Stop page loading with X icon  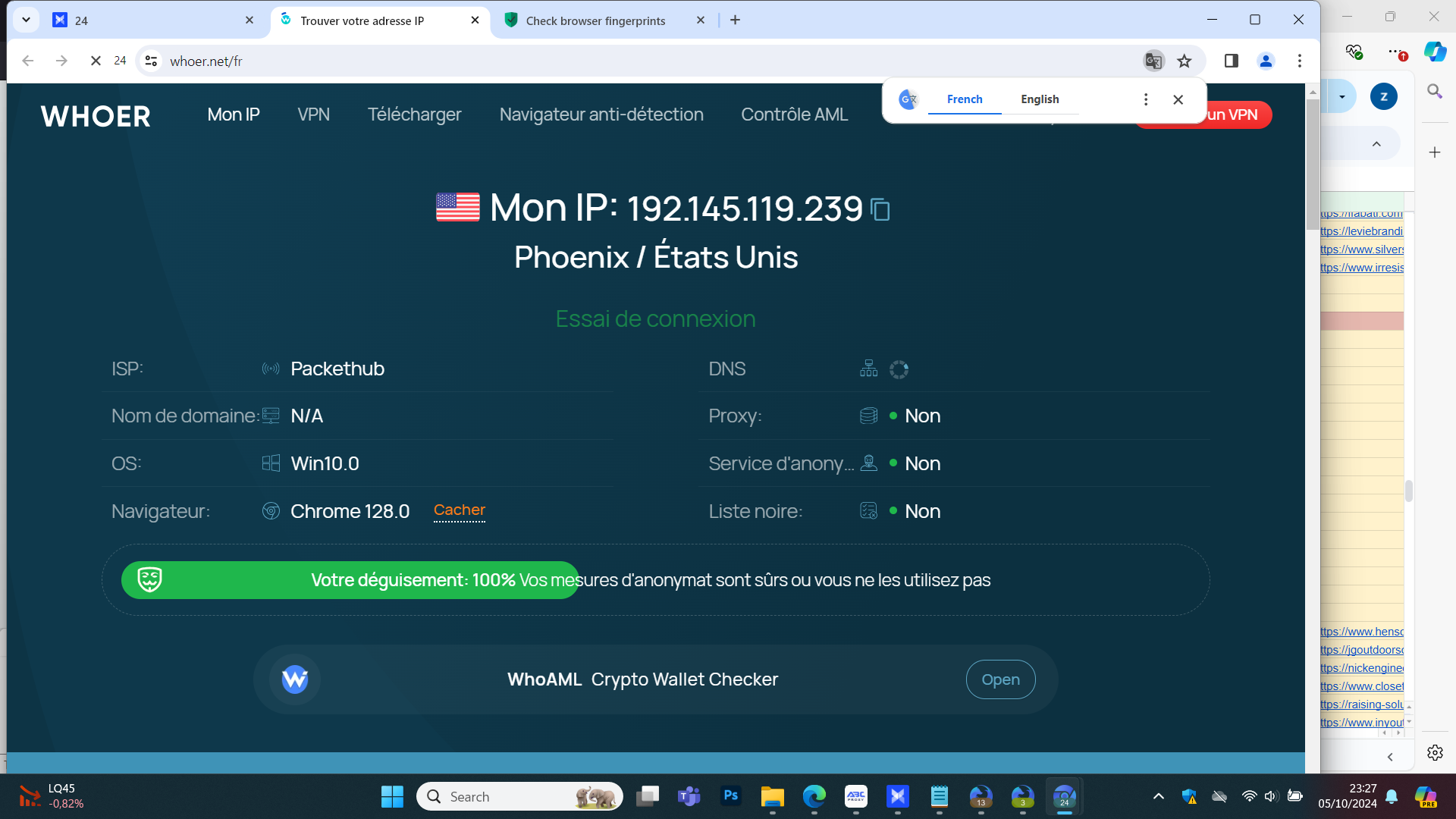(96, 61)
